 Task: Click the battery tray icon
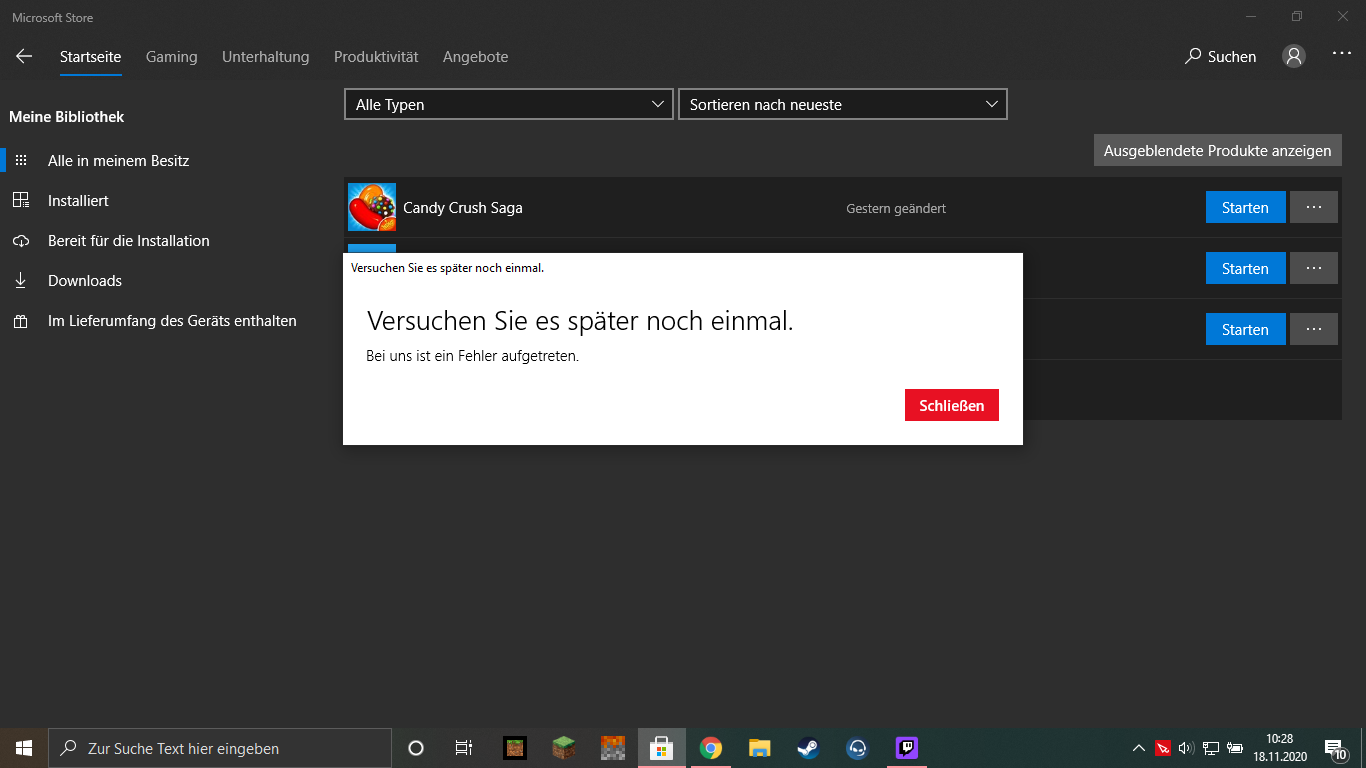pos(1235,748)
